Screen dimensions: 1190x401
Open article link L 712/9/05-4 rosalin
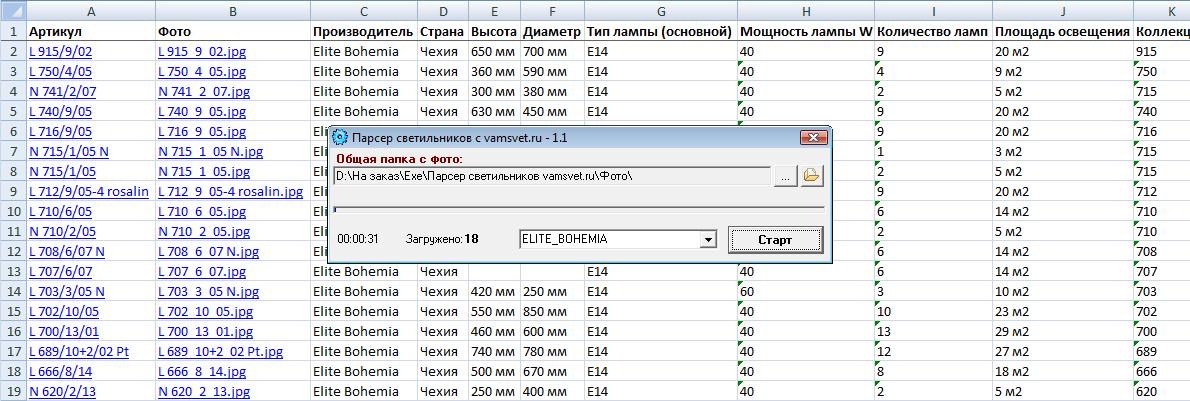pos(89,191)
